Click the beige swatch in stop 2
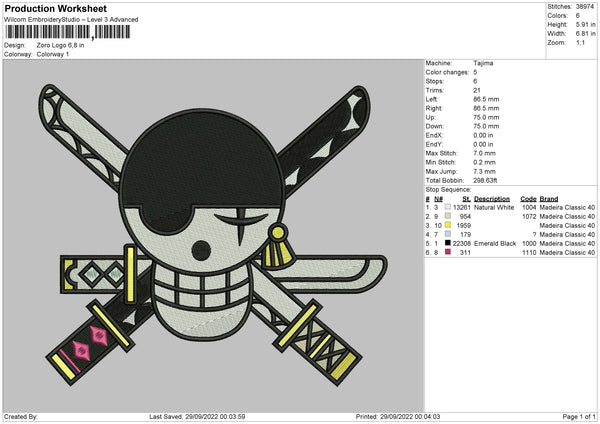Image resolution: width=600 pixels, height=424 pixels. (448, 216)
